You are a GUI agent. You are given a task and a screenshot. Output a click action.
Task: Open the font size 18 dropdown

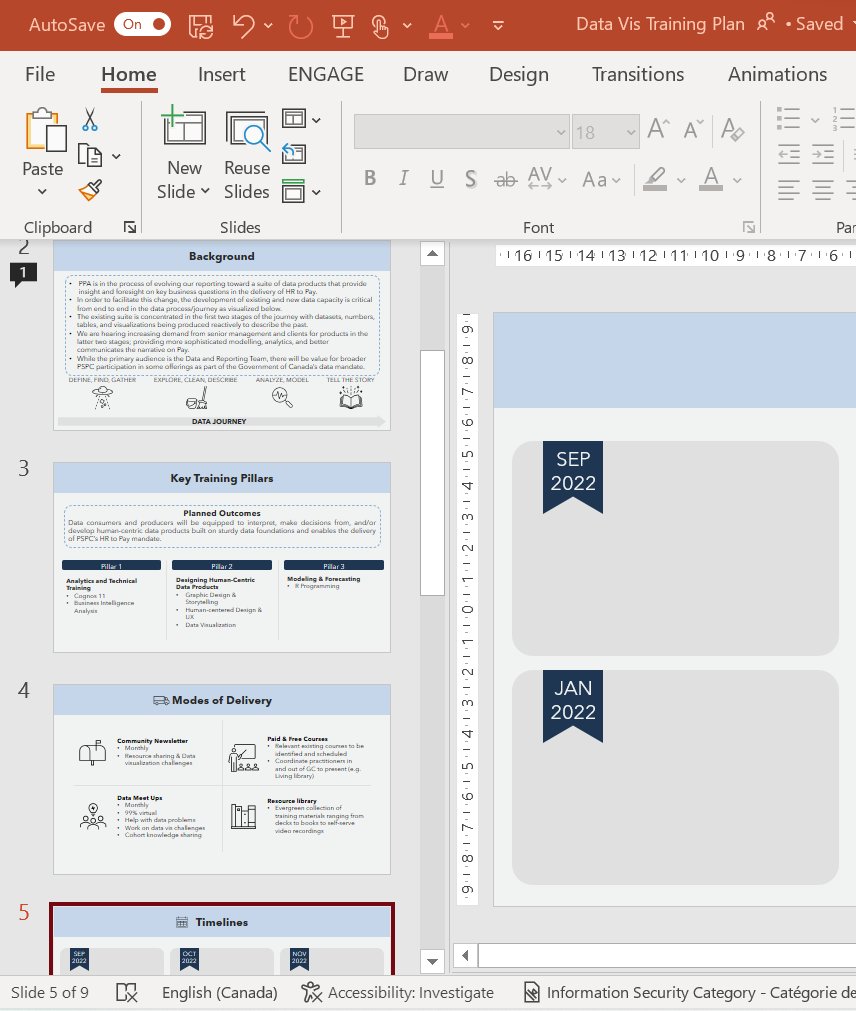pos(630,132)
